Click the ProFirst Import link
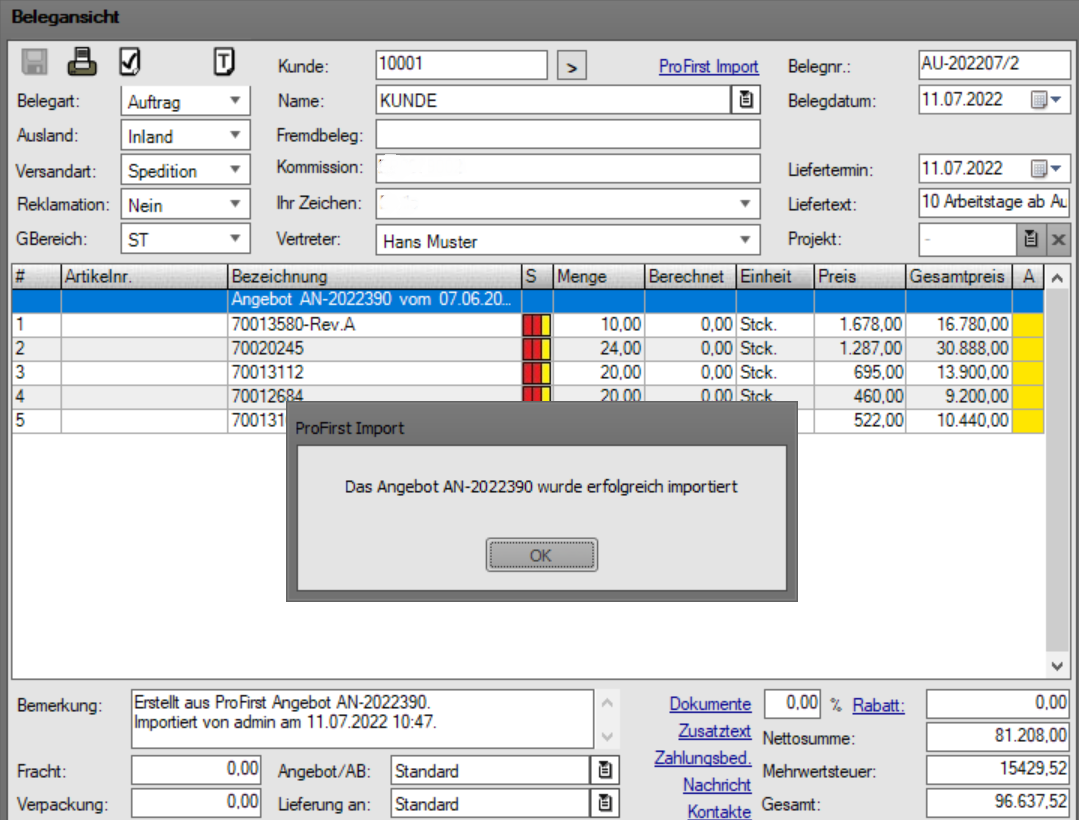This screenshot has width=1079, height=820. [x=708, y=67]
